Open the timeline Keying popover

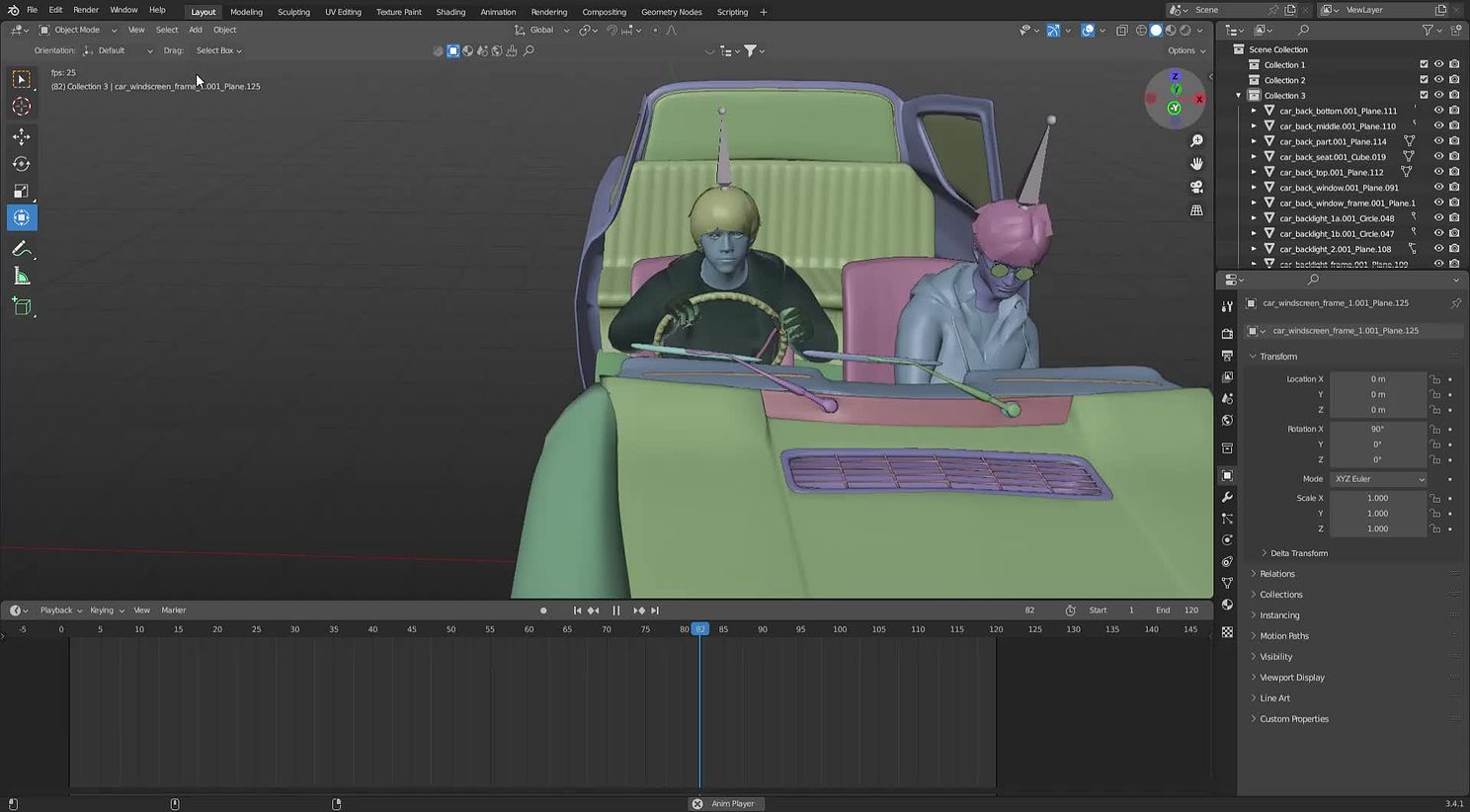[x=107, y=610]
